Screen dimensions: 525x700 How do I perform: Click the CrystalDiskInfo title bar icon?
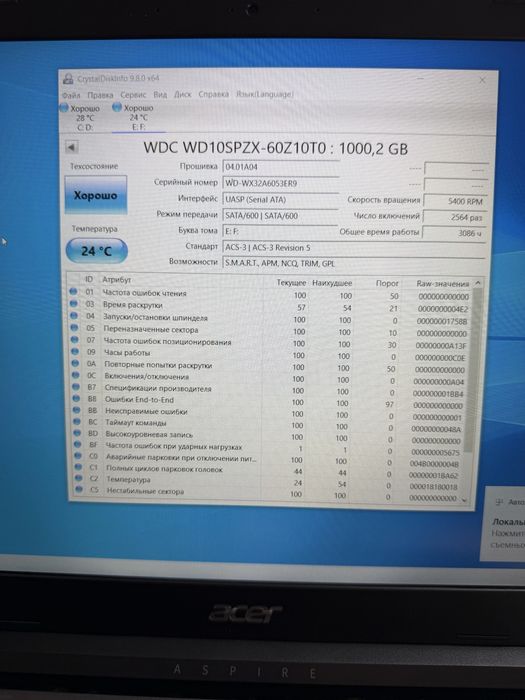point(68,79)
